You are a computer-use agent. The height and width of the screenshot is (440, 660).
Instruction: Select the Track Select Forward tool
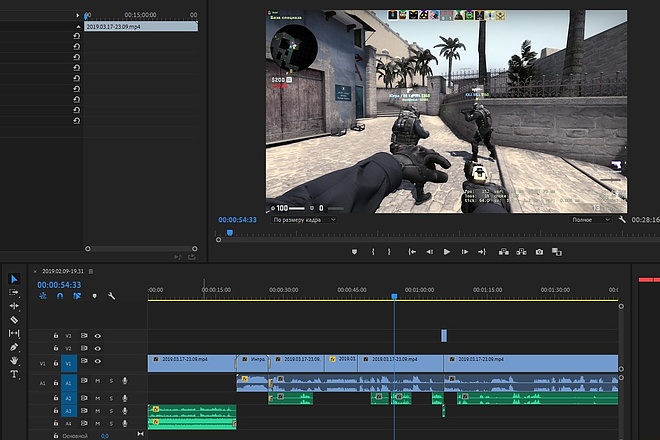[14, 292]
